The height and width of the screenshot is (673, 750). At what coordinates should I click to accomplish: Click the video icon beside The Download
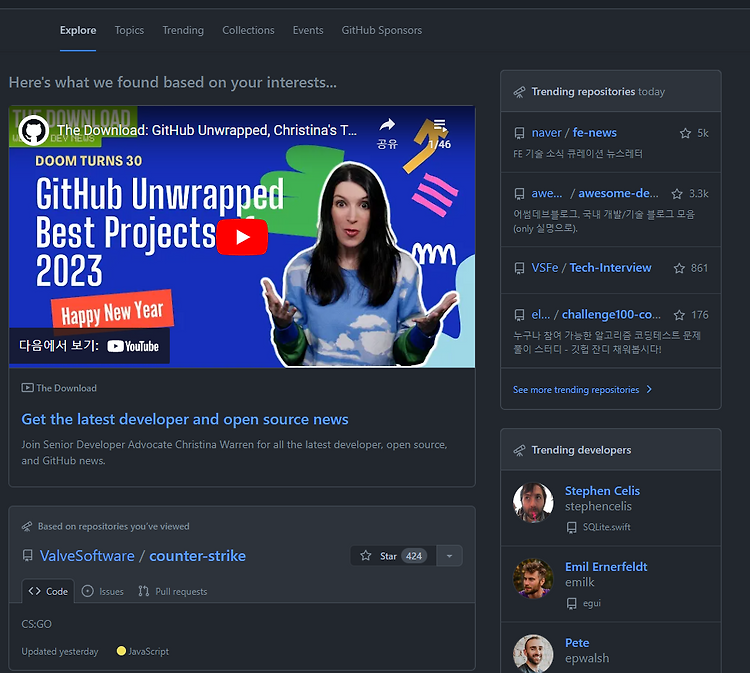tap(27, 388)
